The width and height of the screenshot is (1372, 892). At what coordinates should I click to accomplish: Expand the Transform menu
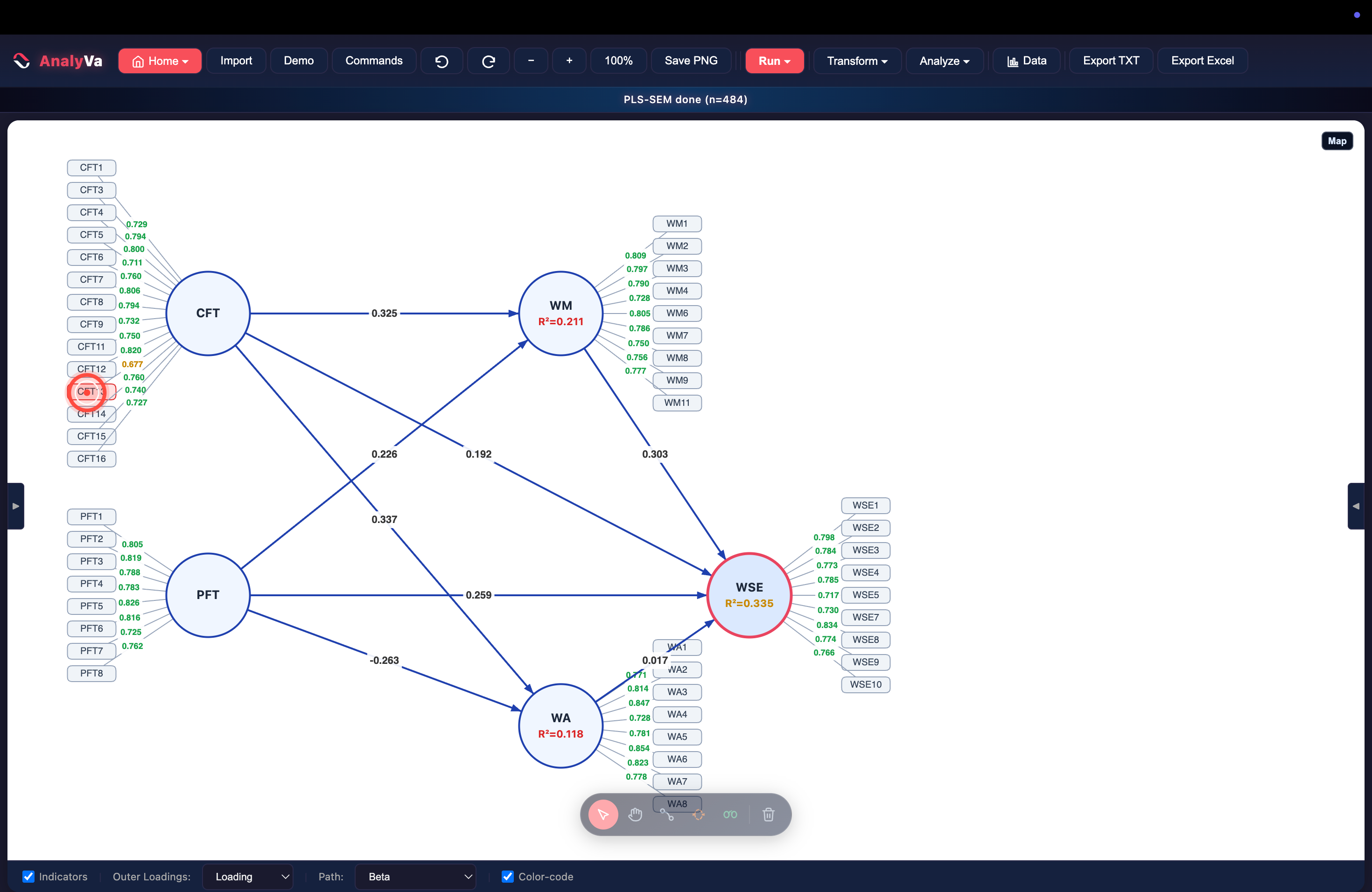click(x=857, y=61)
